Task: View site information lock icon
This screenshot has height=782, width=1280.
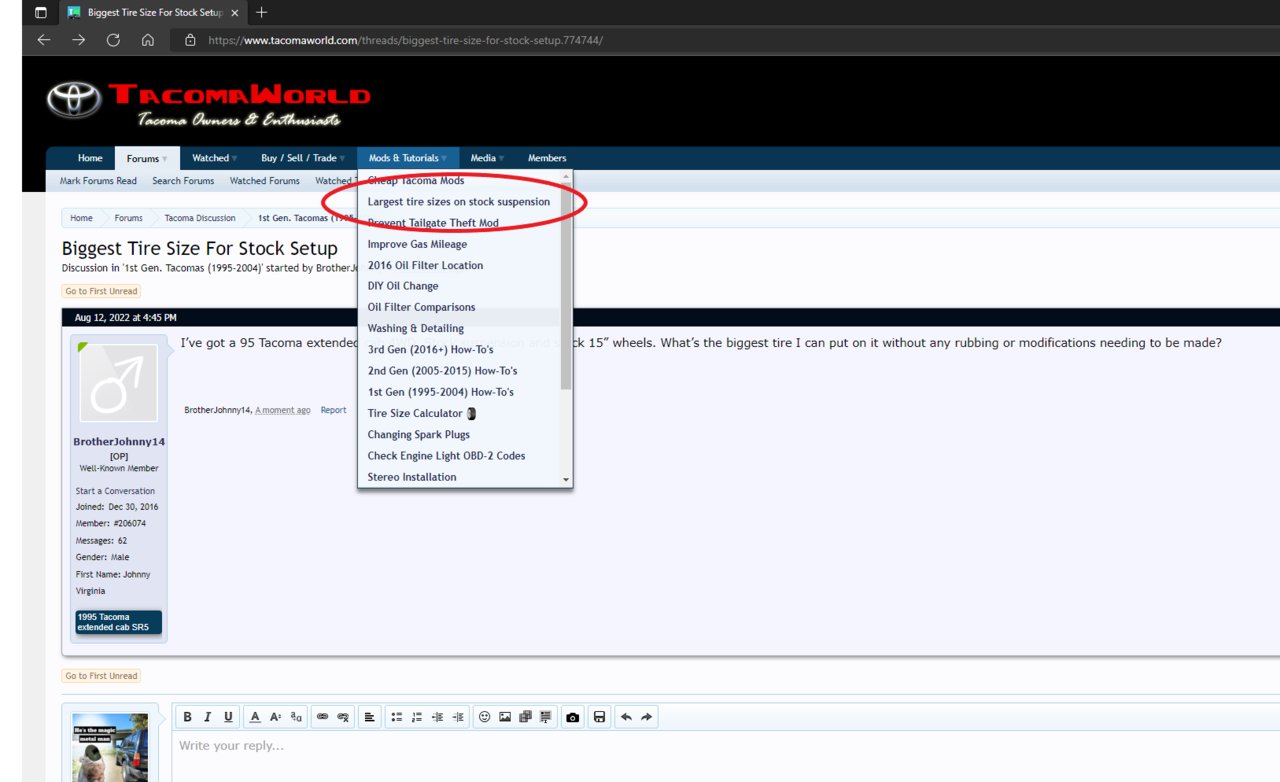Action: pyautogui.click(x=190, y=40)
